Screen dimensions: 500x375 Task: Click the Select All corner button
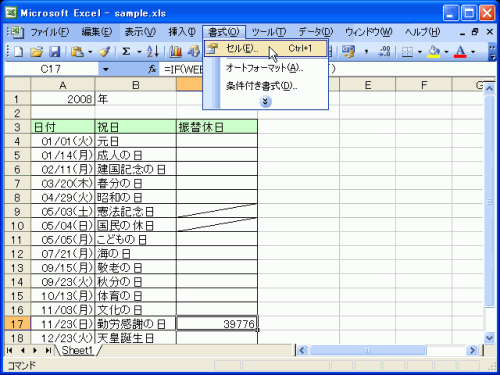coord(17,85)
